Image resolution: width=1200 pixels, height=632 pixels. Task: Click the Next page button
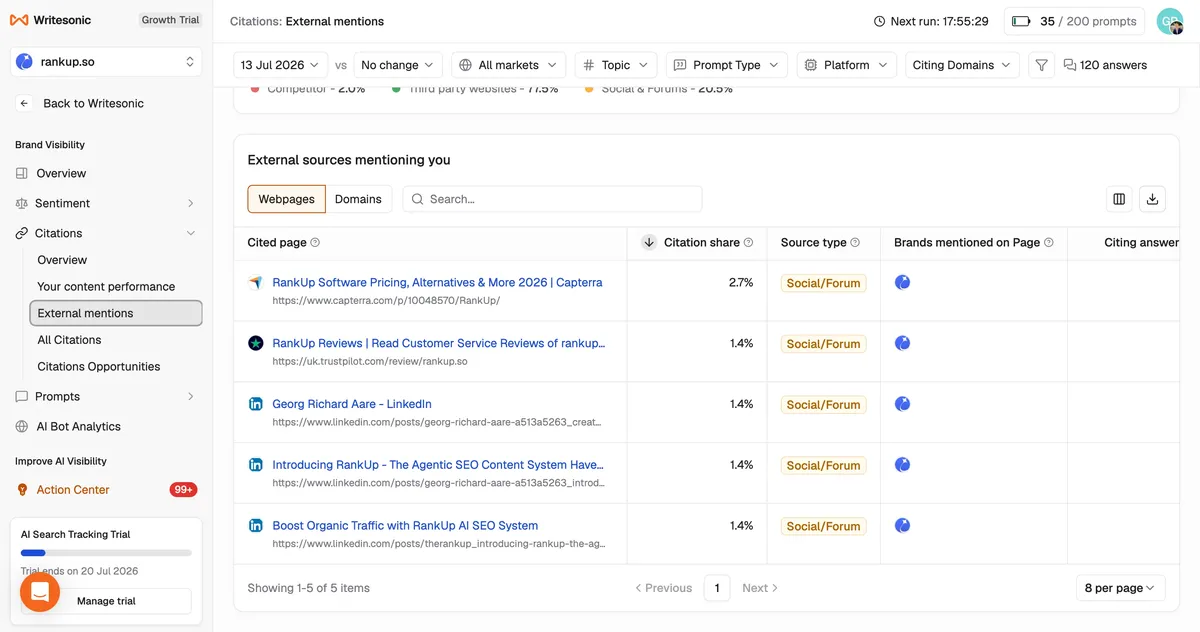pyautogui.click(x=760, y=588)
